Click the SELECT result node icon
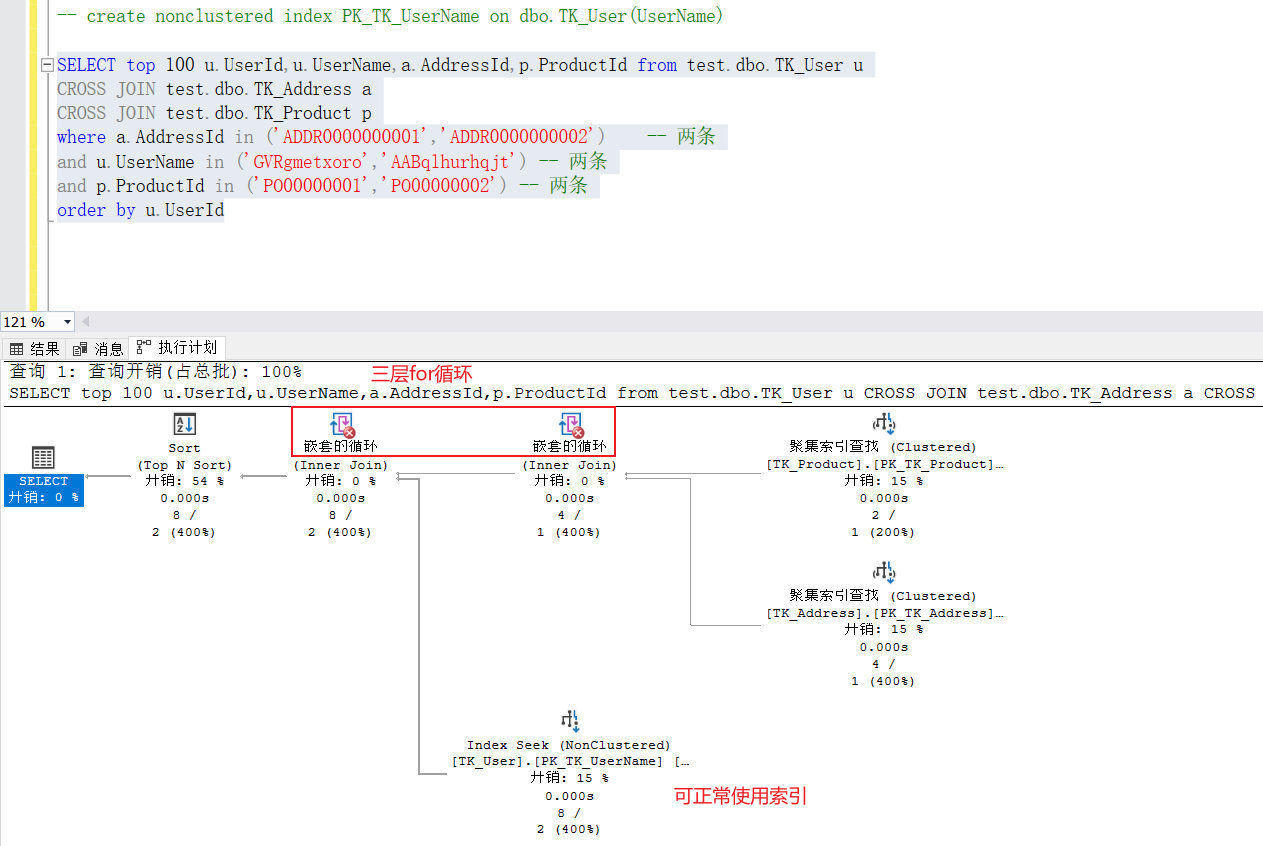The width and height of the screenshot is (1263, 846). 43,458
